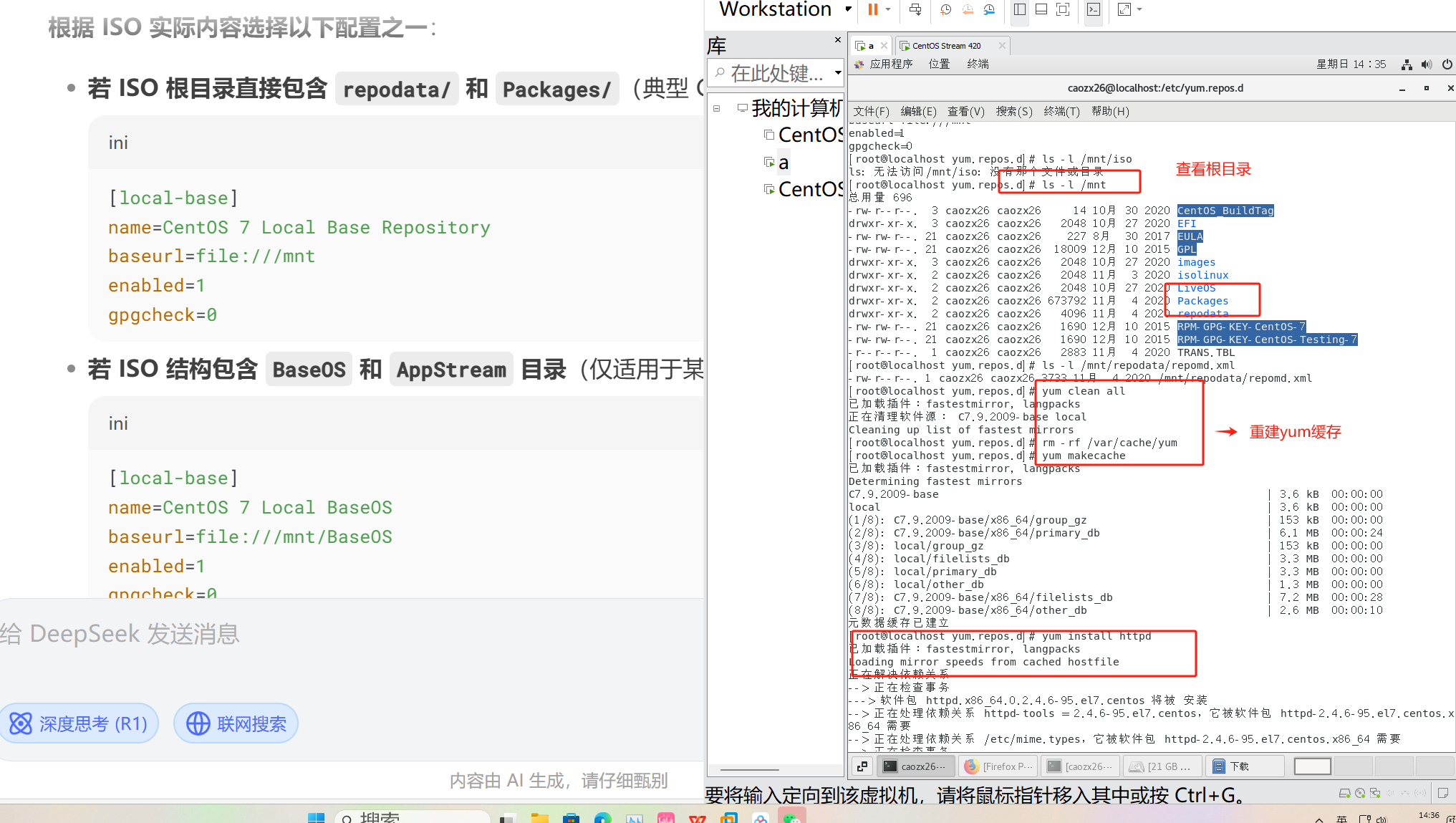Toggle the library sidebar view button
The image size is (1456, 823).
tap(1020, 9)
